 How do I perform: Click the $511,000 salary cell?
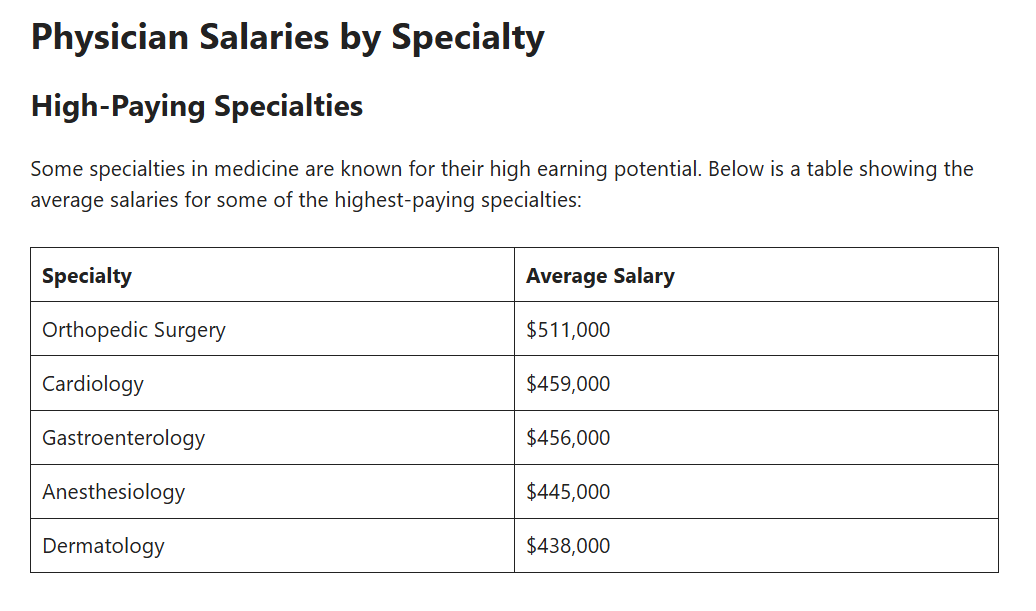[x=757, y=329]
